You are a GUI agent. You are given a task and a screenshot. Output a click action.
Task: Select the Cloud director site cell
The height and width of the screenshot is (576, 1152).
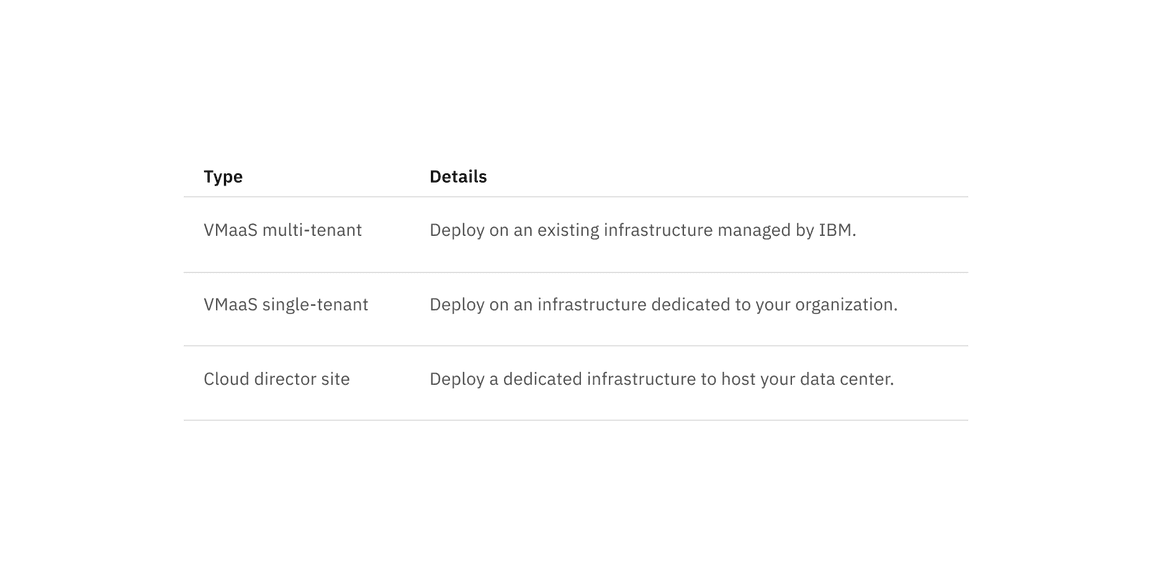[x=277, y=379]
